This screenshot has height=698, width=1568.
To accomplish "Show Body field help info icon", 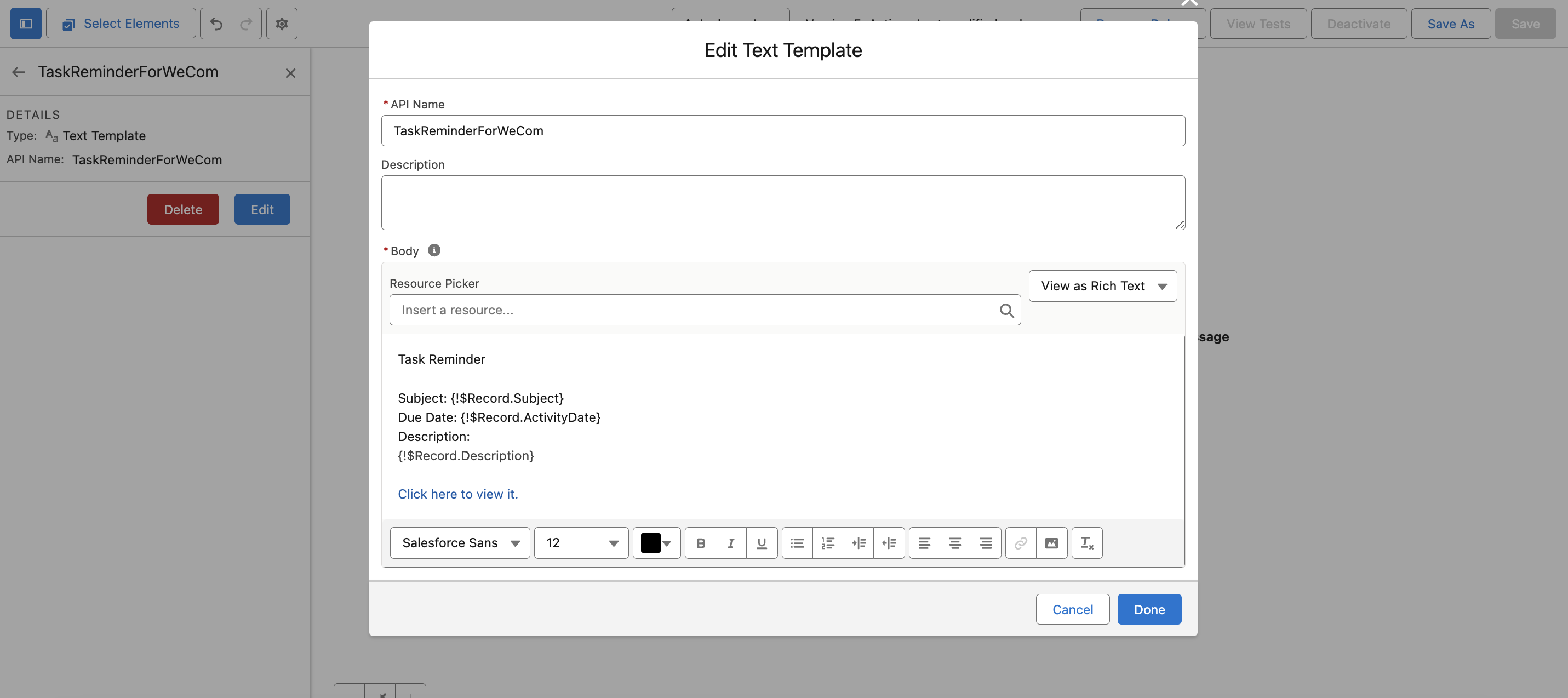I will [x=434, y=250].
